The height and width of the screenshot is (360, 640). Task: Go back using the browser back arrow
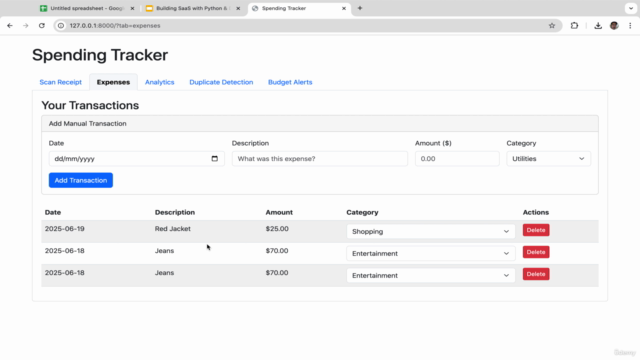tap(10, 25)
